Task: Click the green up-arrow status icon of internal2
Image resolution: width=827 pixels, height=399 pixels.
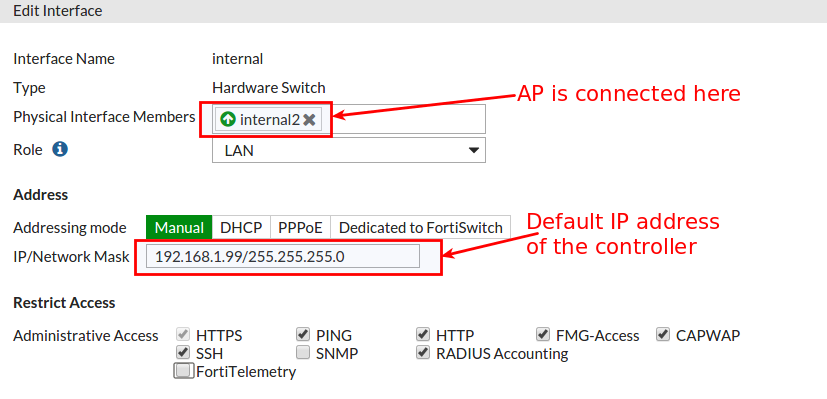Action: tap(228, 120)
